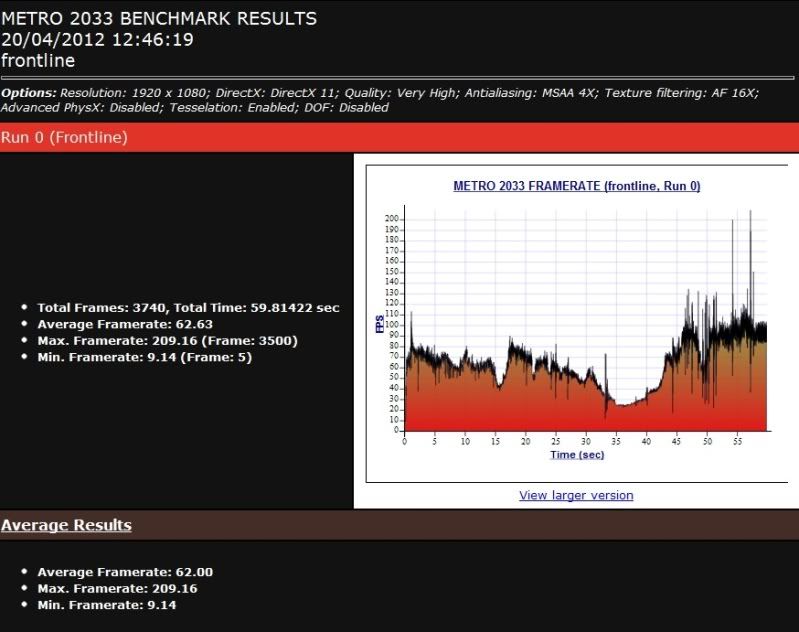Click 'METRO 2033 BENCHMARK RESULTS' title
The height and width of the screenshot is (632, 799).
click(158, 18)
